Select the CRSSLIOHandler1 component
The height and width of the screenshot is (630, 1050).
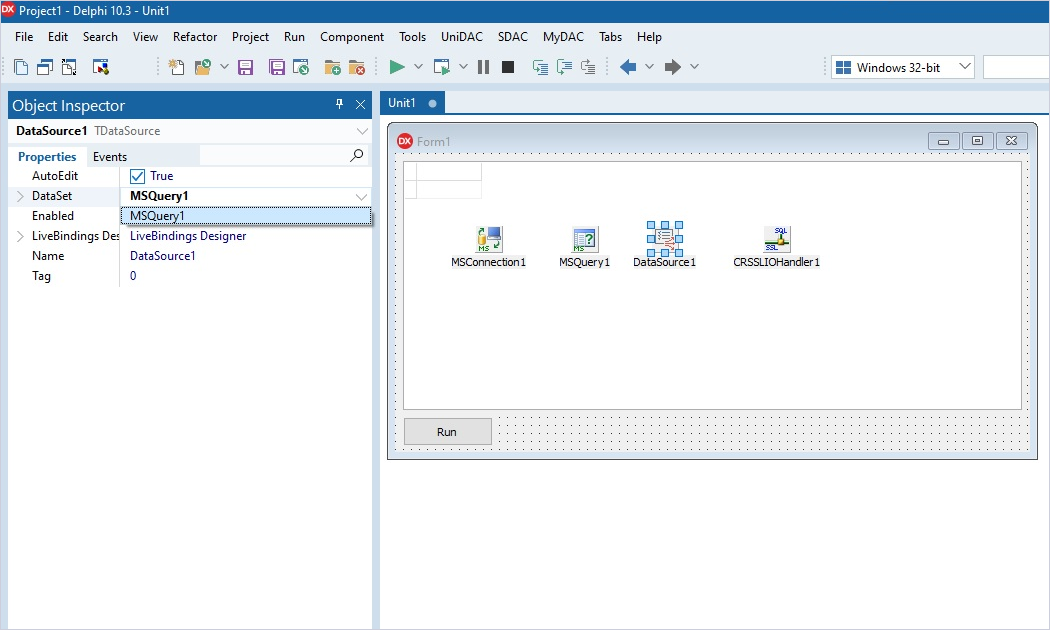coord(776,238)
